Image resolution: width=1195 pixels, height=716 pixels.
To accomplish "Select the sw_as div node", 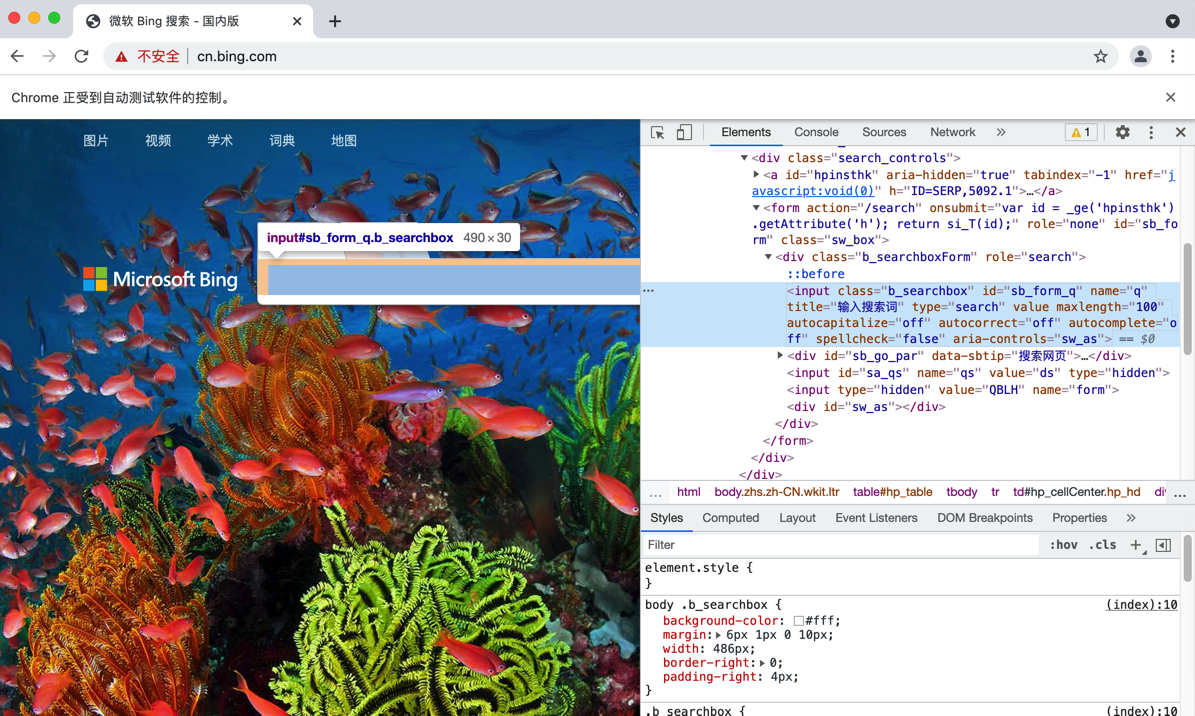I will pyautogui.click(x=866, y=407).
